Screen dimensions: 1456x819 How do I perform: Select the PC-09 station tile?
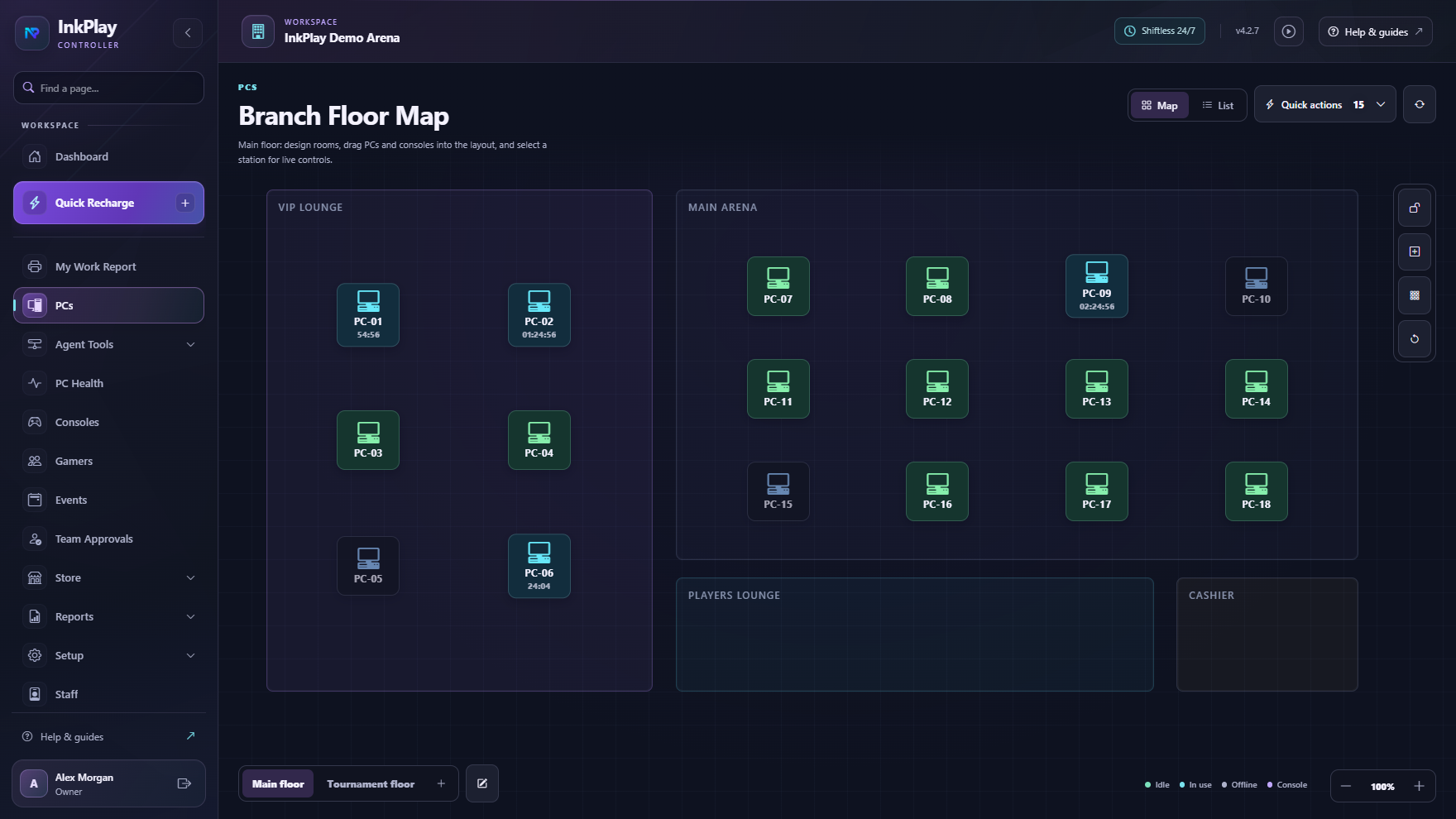[x=1097, y=286]
